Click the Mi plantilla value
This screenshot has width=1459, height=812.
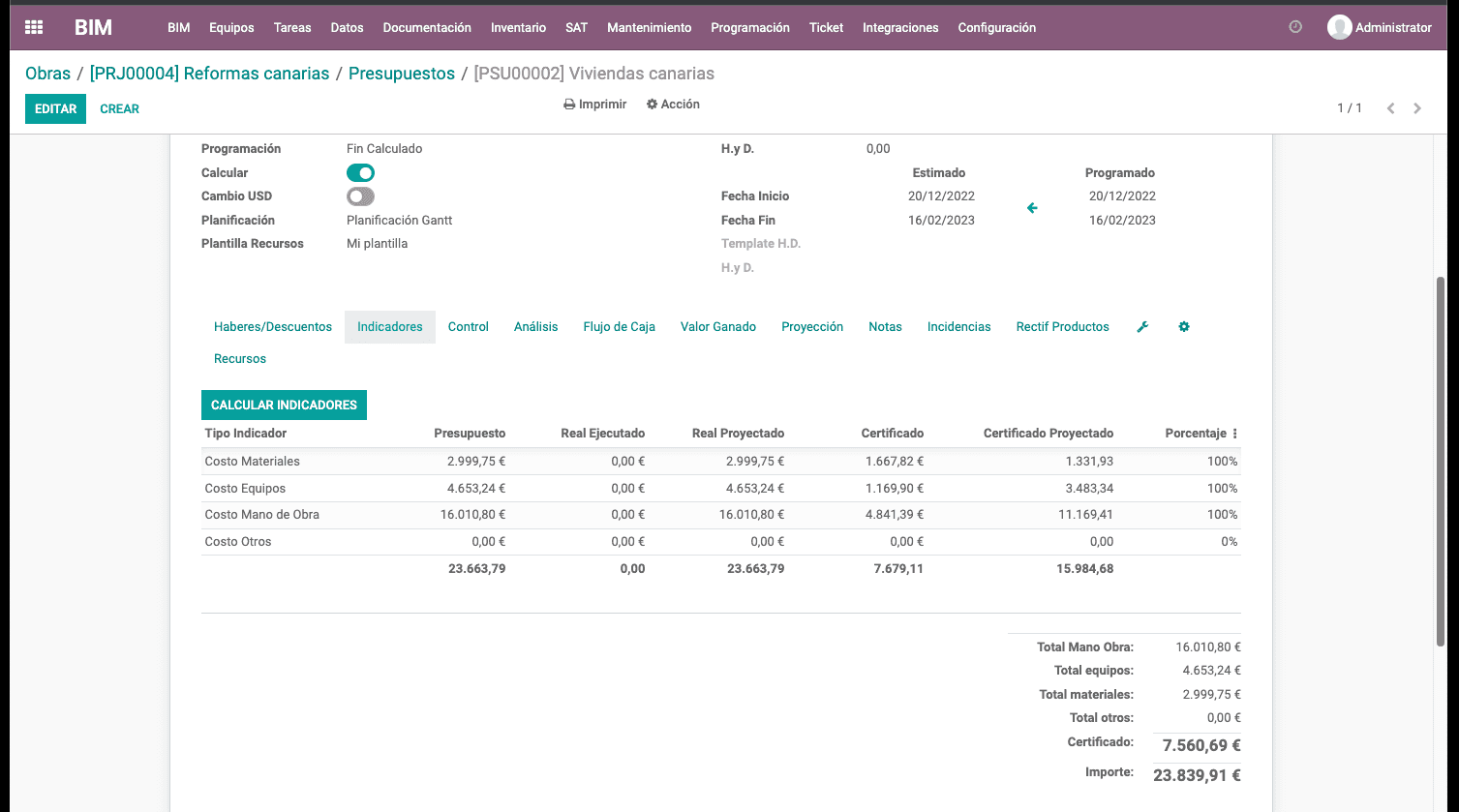(x=378, y=244)
